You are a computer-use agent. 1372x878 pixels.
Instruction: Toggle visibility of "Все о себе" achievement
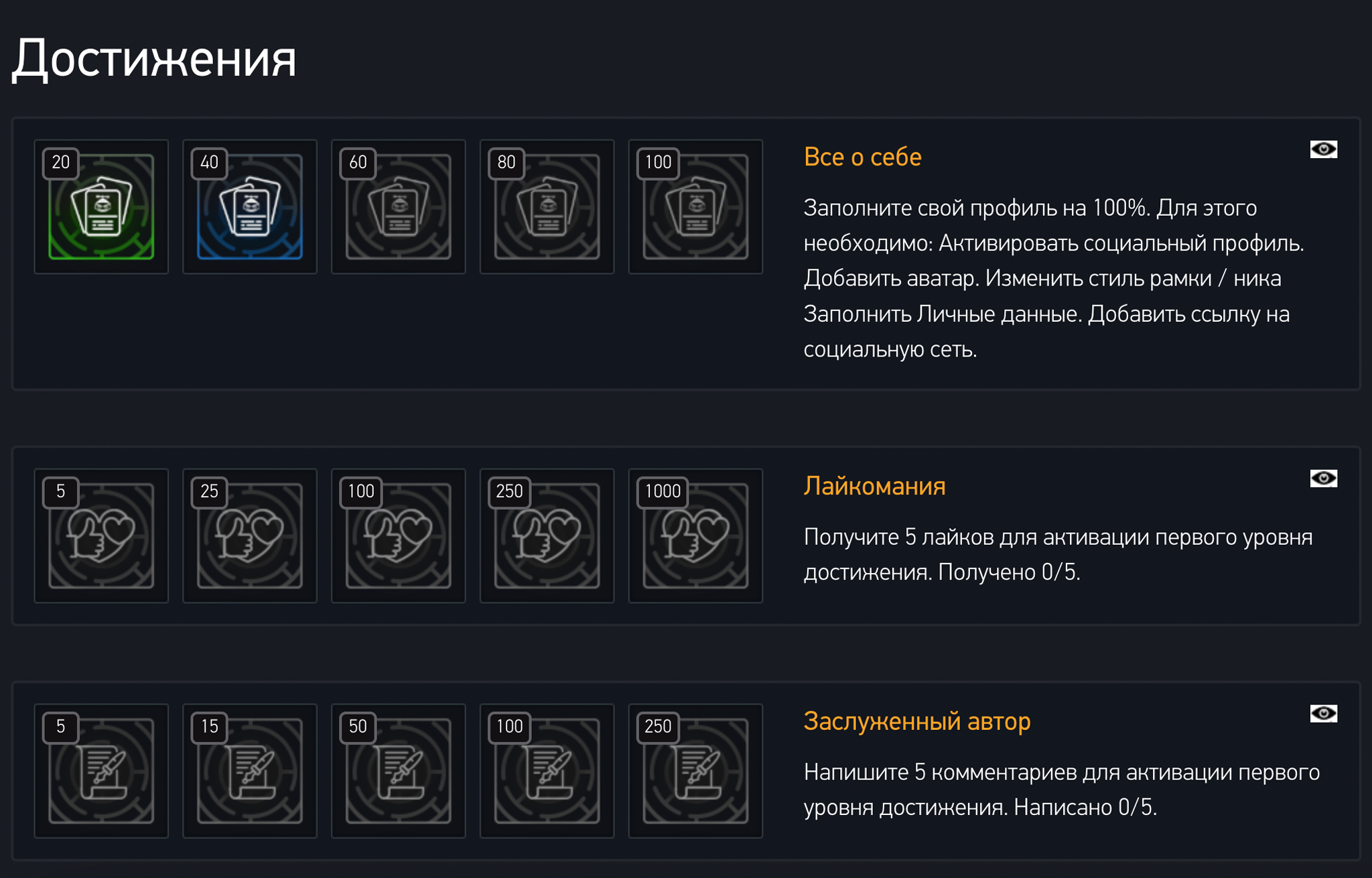tap(1323, 149)
